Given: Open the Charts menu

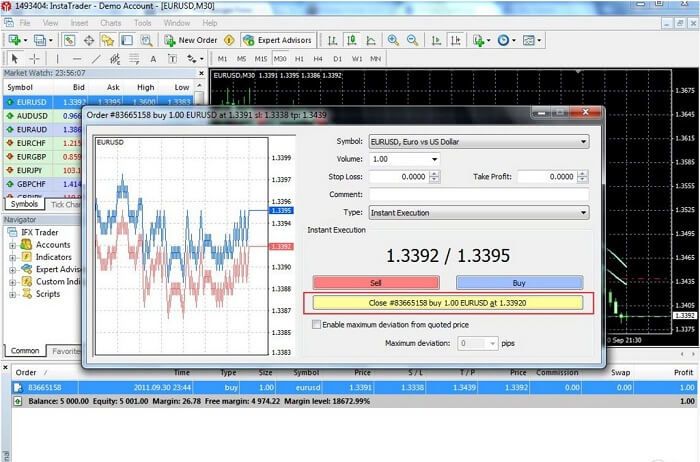Looking at the screenshot, I should pos(110,23).
